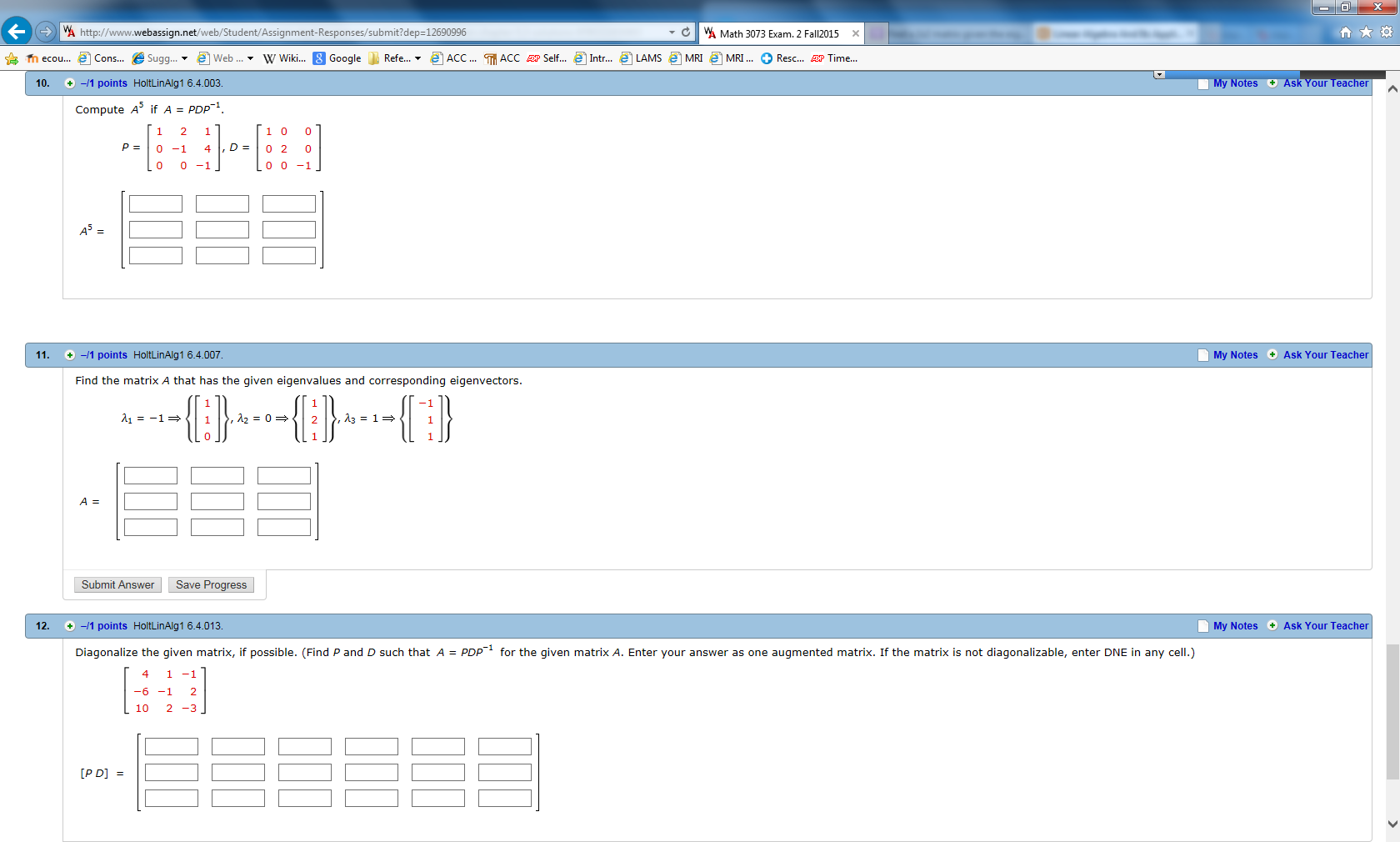
Task: Open the Wiki... Wikipedia bookmark
Action: coord(285,58)
